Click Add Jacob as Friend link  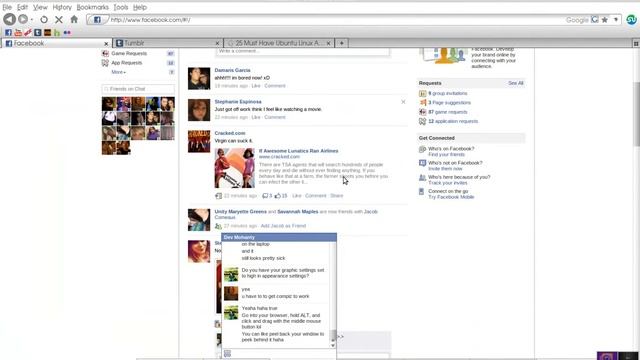(x=283, y=226)
